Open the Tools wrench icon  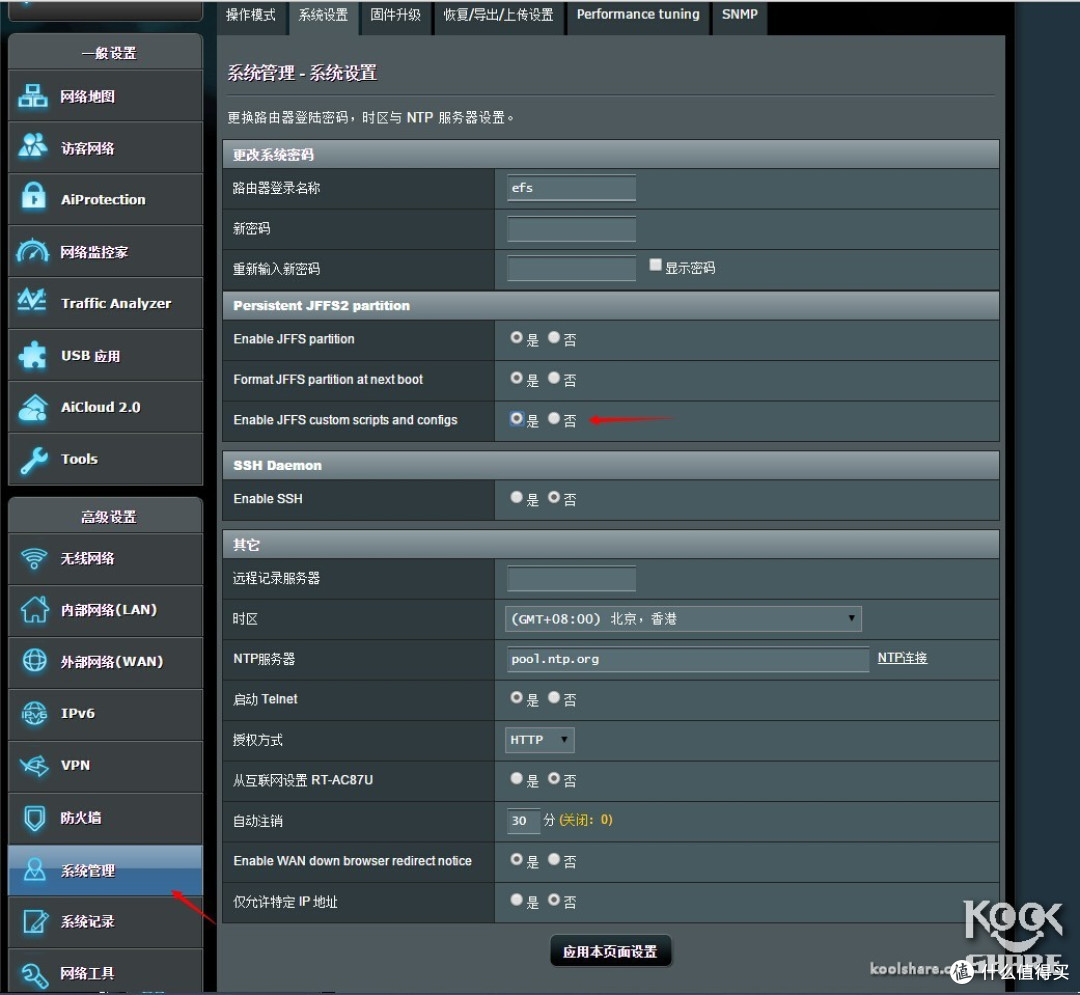tap(33, 459)
